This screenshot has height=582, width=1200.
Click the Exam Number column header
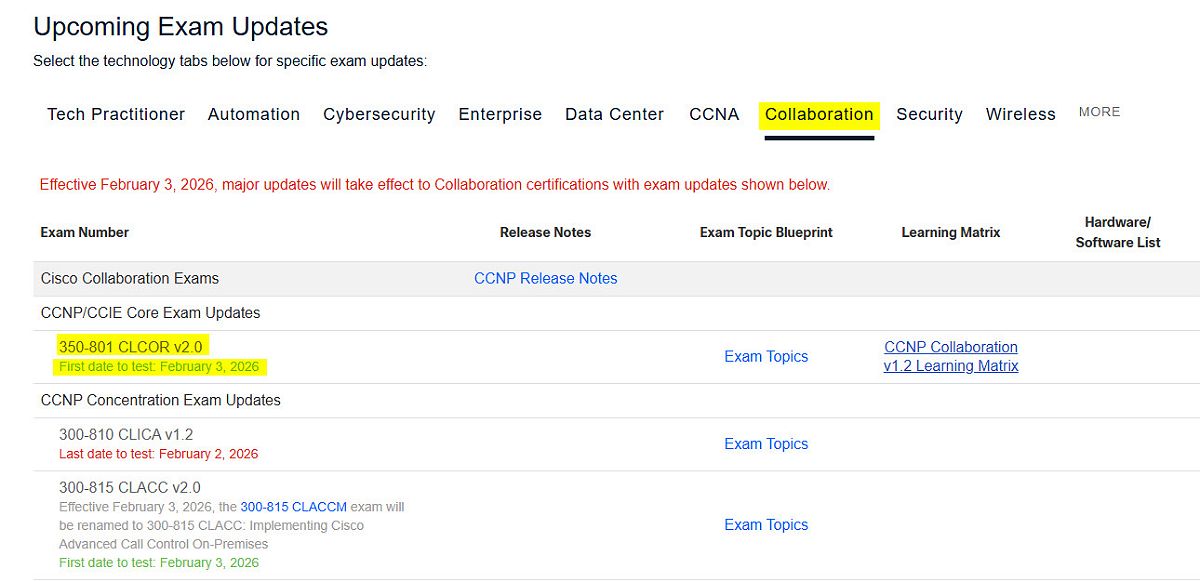click(x=84, y=232)
